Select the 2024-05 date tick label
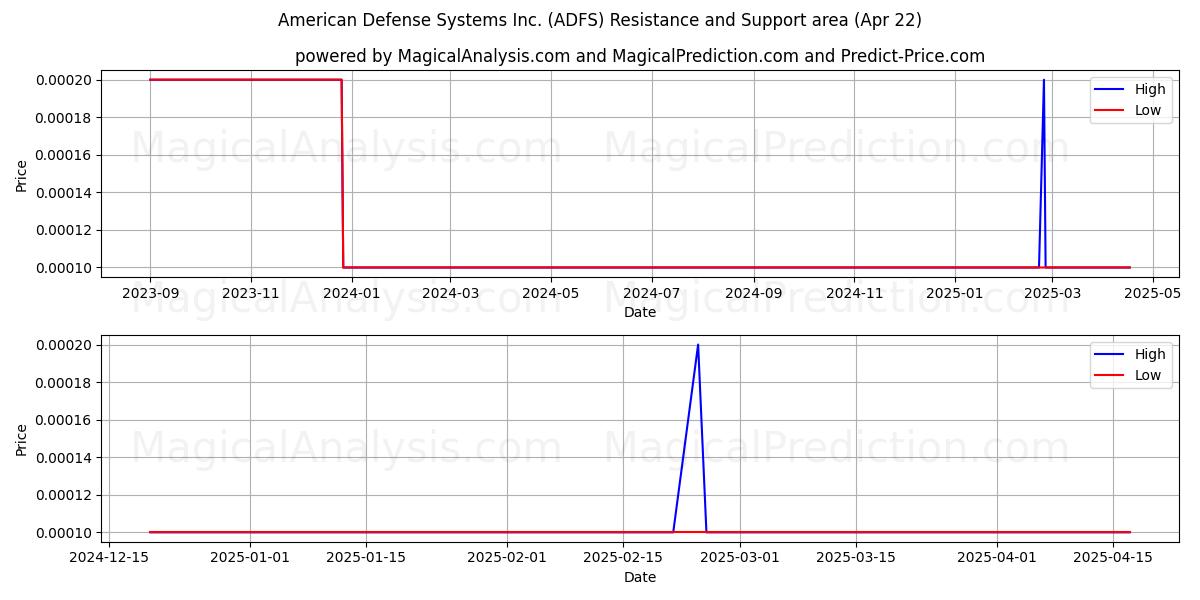 coord(550,294)
